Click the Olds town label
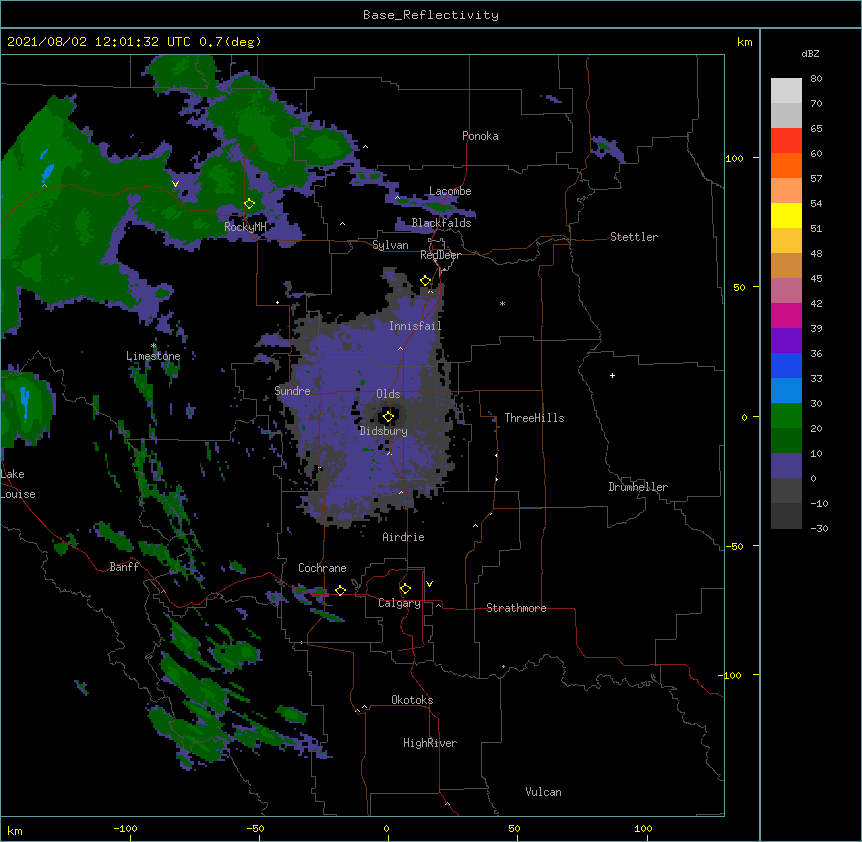Image resolution: width=862 pixels, height=842 pixels. (x=388, y=394)
